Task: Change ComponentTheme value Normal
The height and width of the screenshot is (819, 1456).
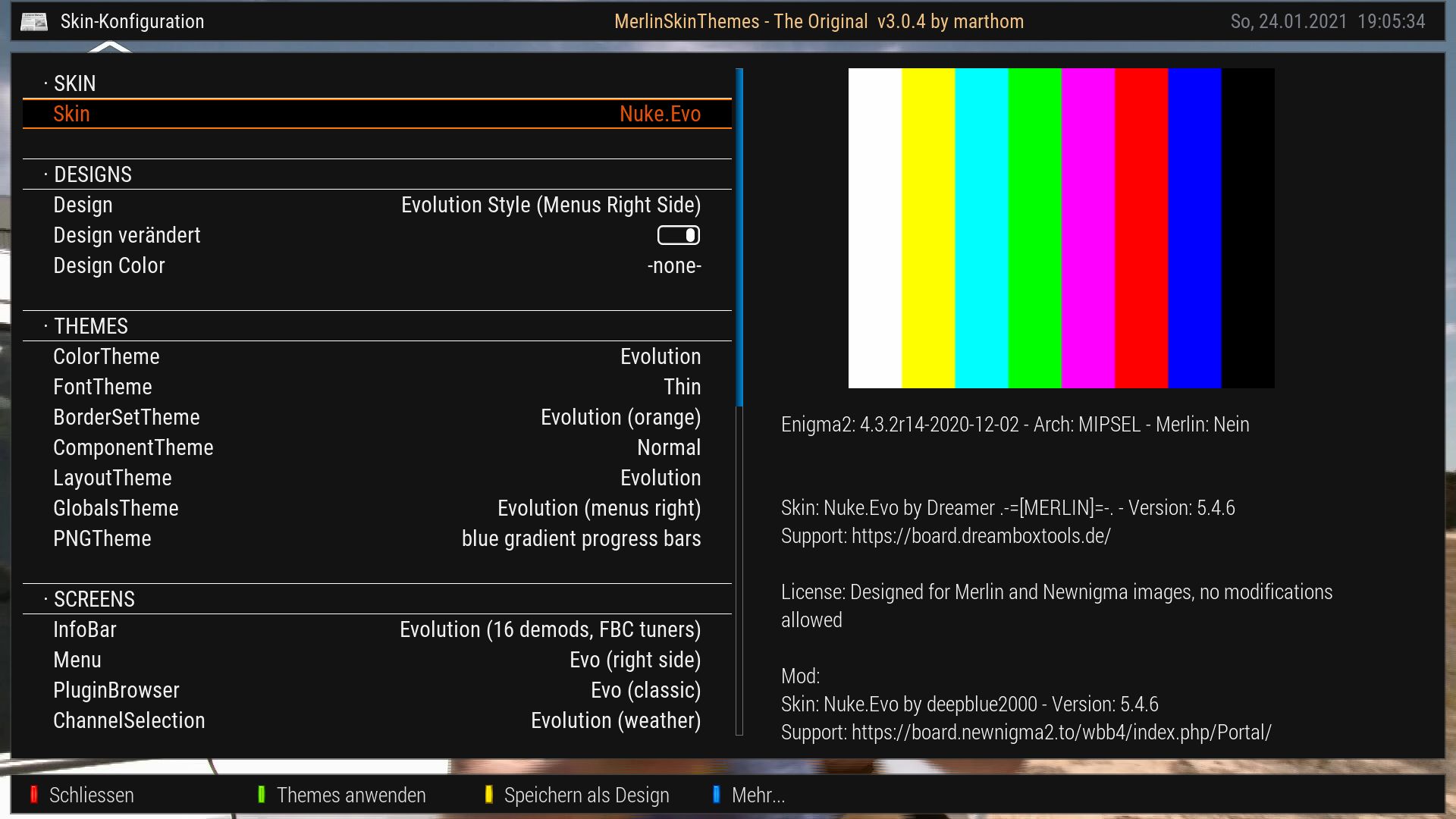Action: (669, 447)
